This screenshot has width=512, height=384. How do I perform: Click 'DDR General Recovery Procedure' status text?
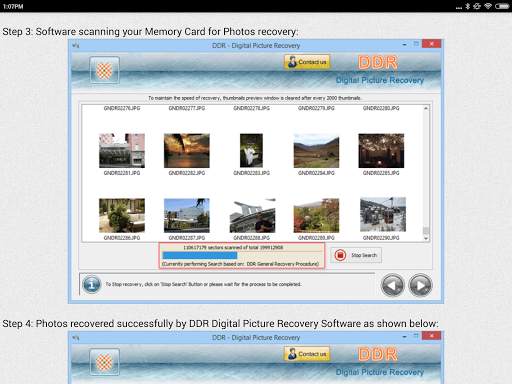[283, 264]
